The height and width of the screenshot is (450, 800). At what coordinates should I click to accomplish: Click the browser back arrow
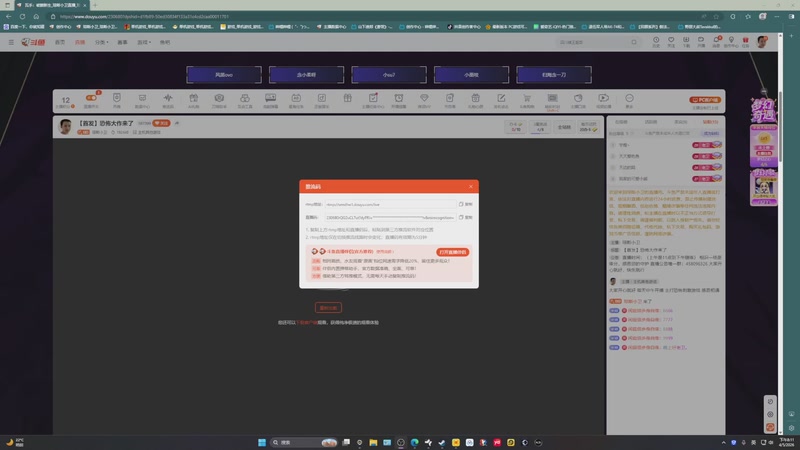click(9, 16)
